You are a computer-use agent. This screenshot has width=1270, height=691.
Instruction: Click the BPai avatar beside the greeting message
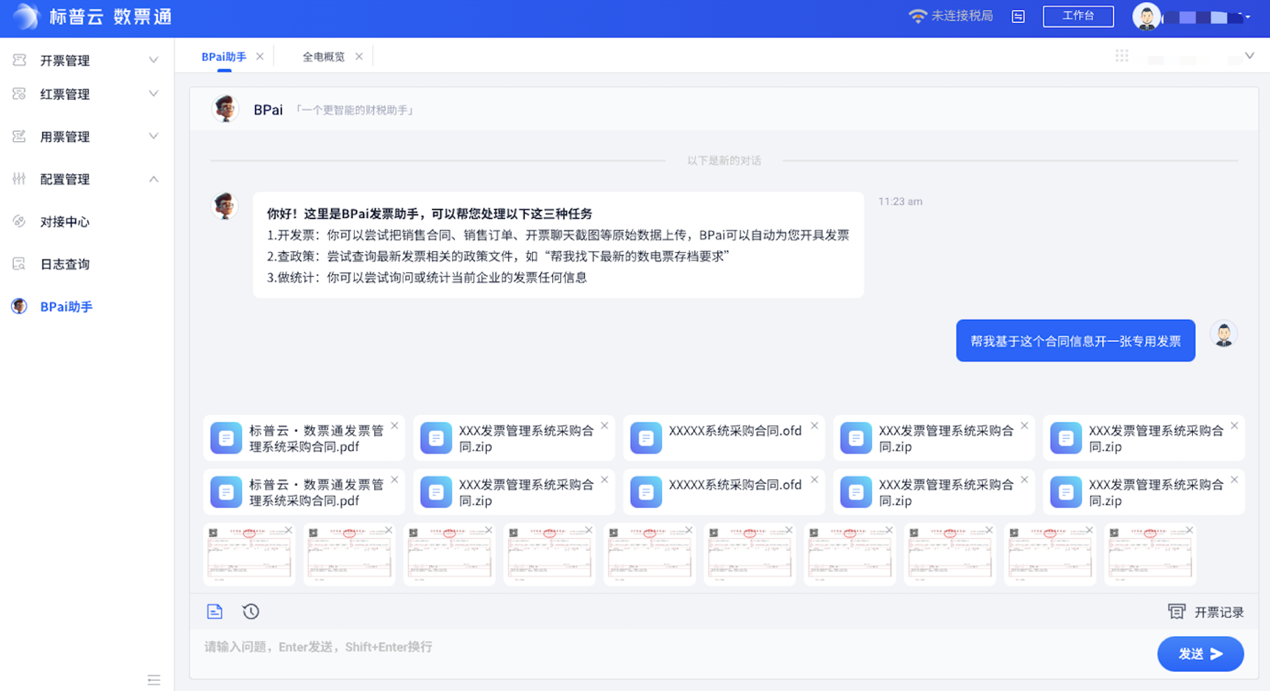click(x=226, y=206)
